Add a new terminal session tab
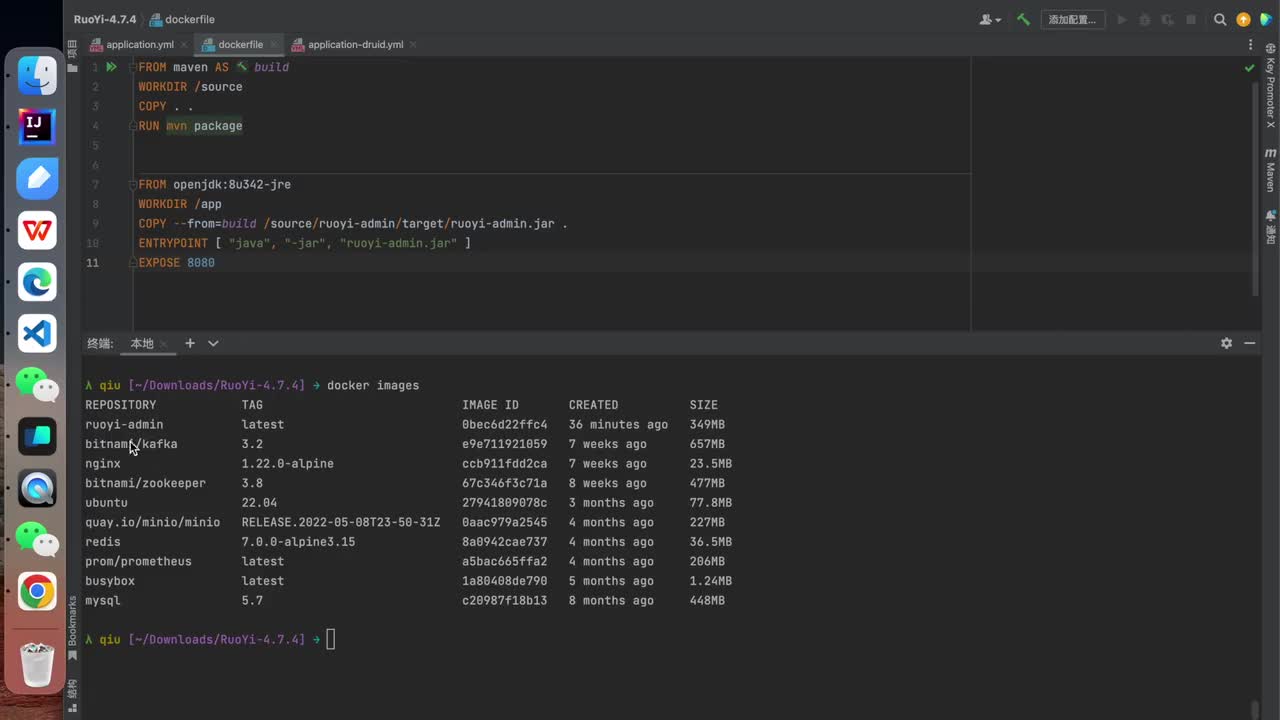 tap(189, 343)
